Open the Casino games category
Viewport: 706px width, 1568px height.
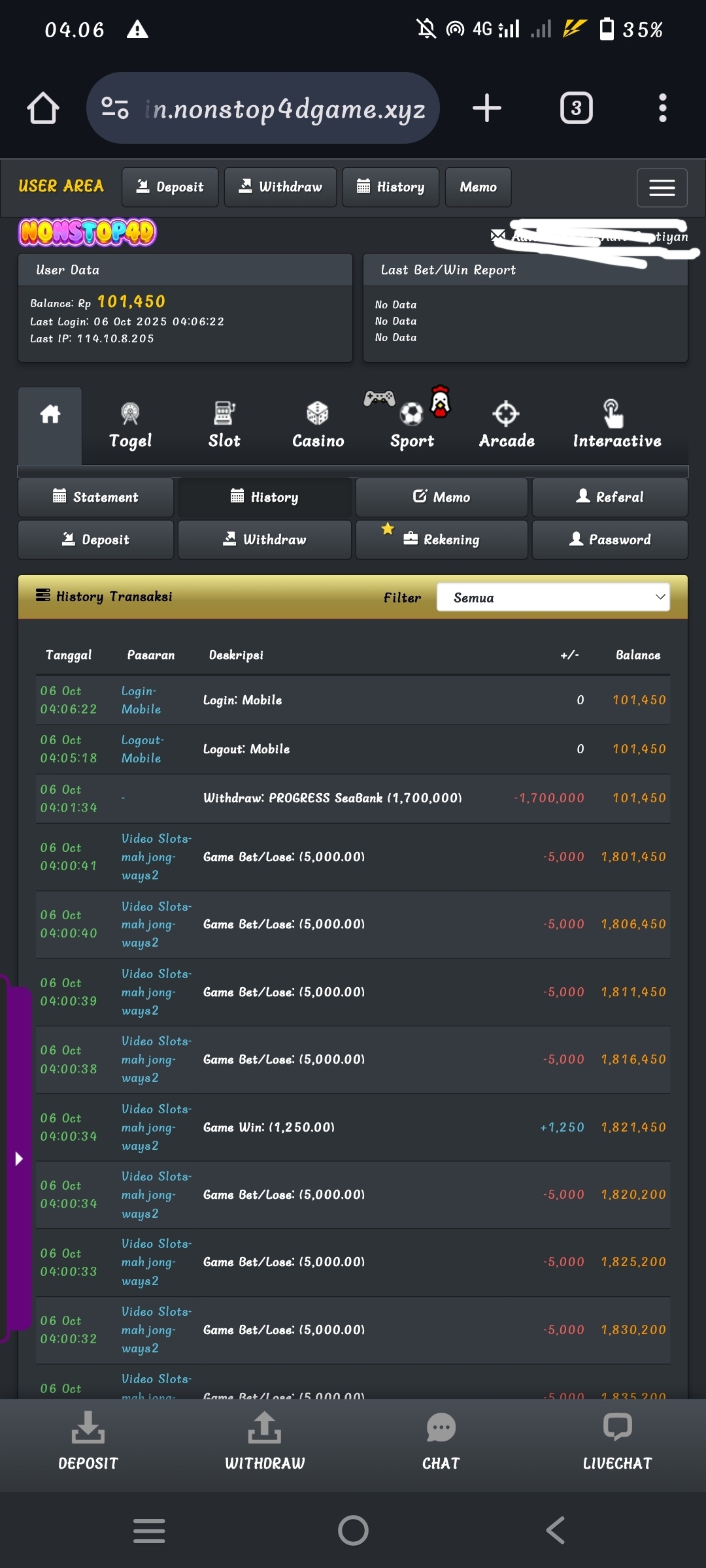tap(318, 425)
